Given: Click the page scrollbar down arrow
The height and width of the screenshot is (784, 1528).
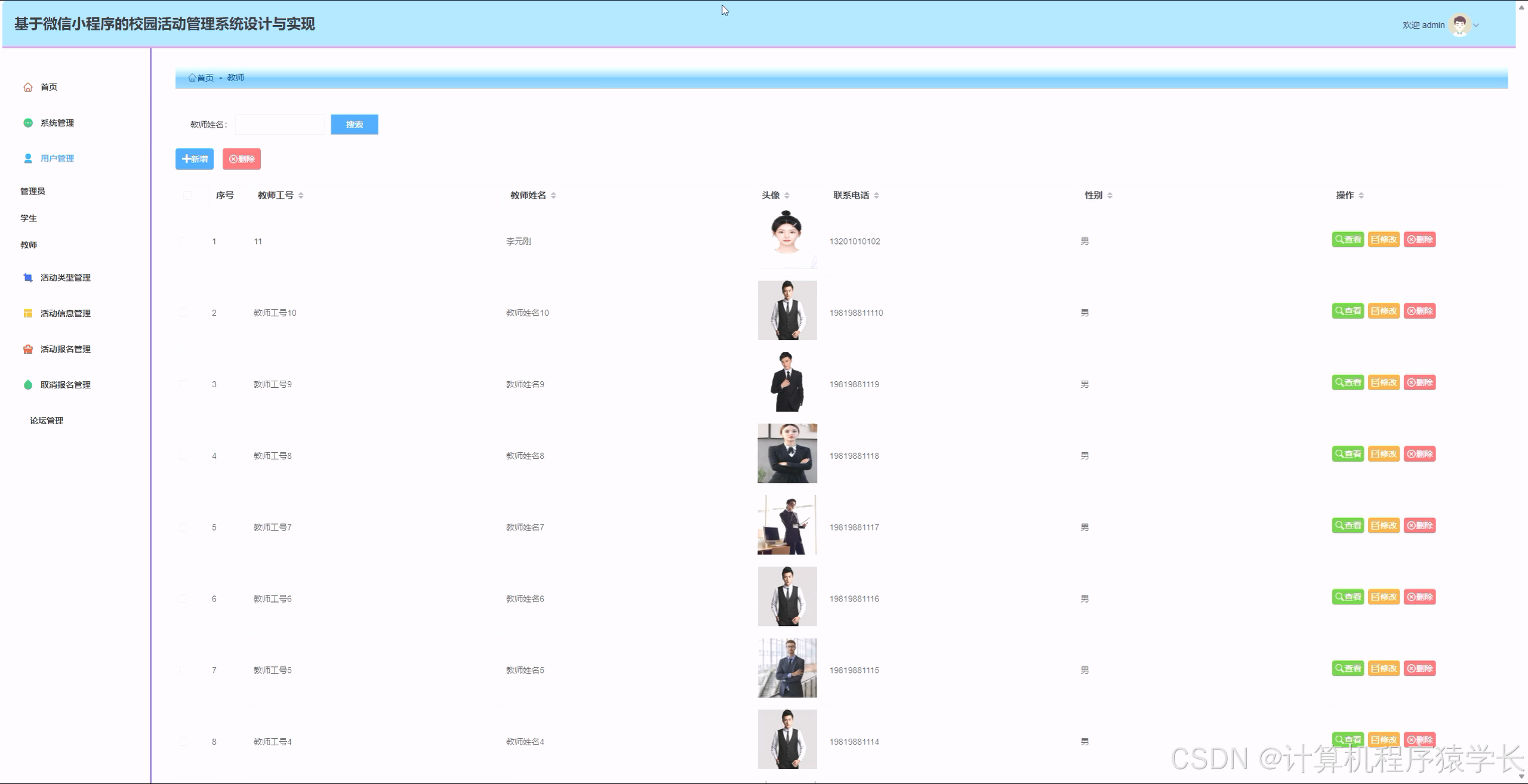Looking at the screenshot, I should pos(1521,777).
